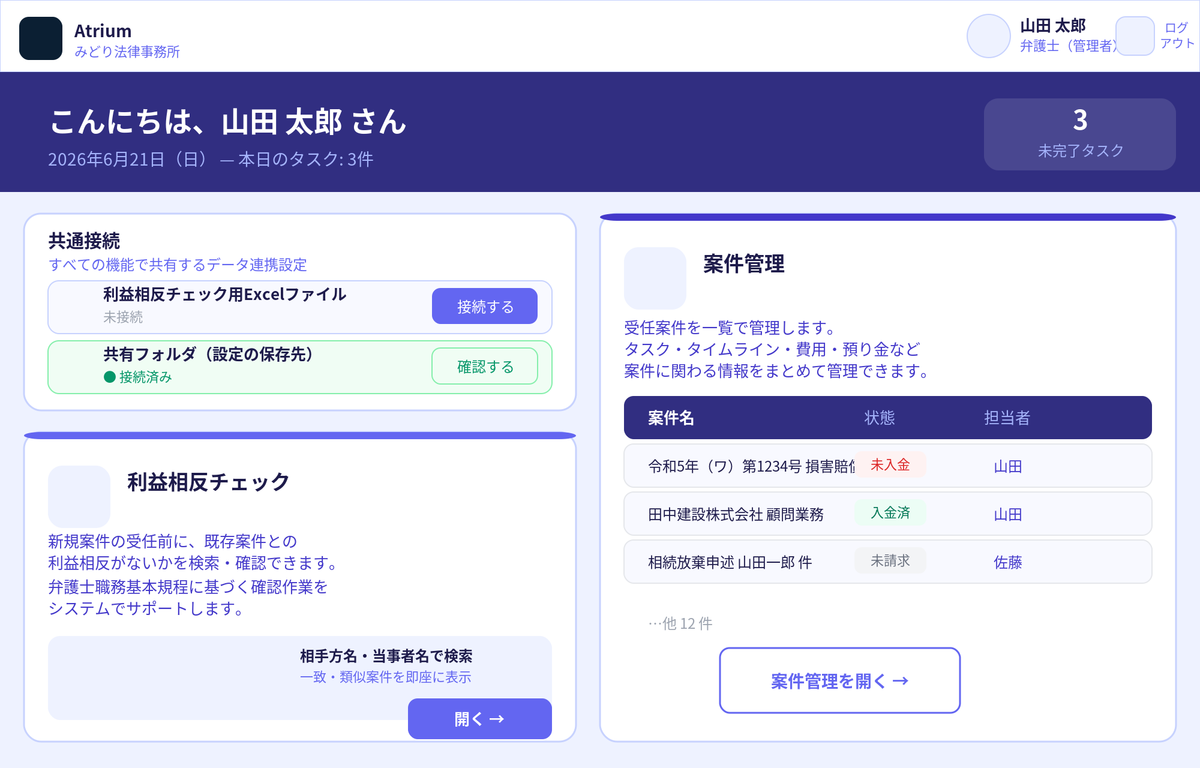The image size is (1200, 768).
Task: Click the 未請求 status badge
Action: coord(890,561)
